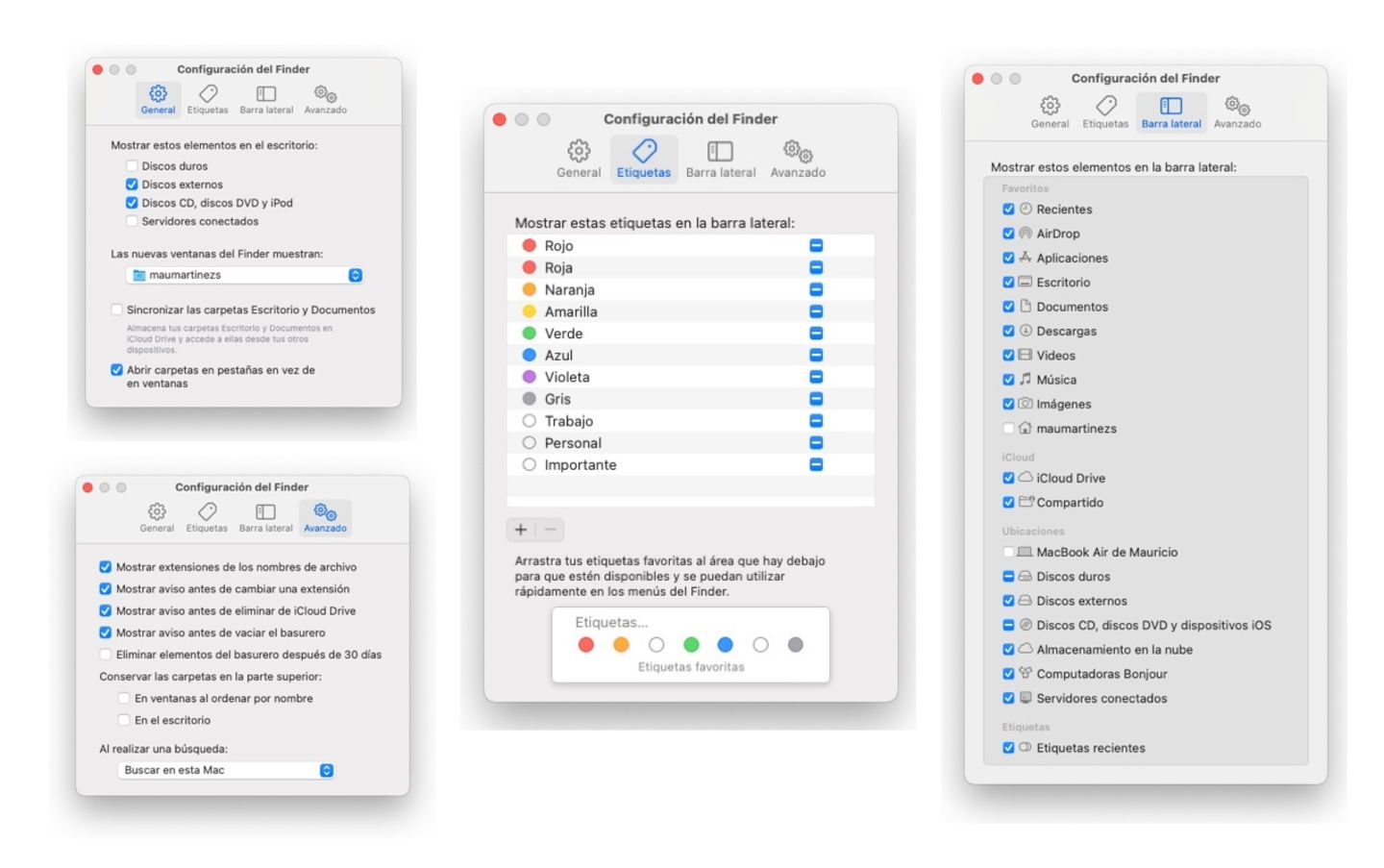Screen dimensions: 1384x868
Task: Open Barra lateral tab in the desktop-items window
Action: click(266, 99)
